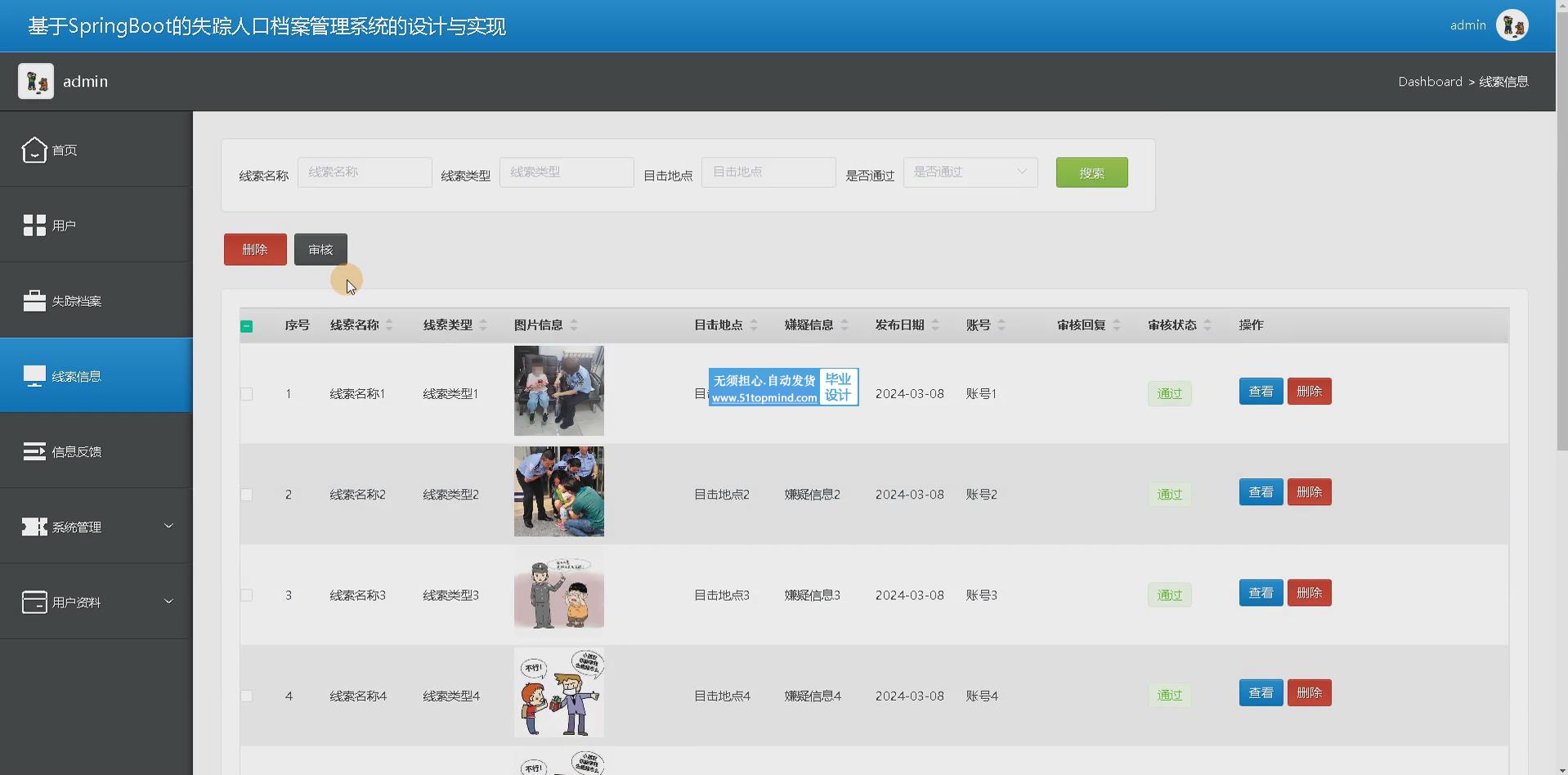This screenshot has height=775, width=1568.
Task: Click 删除 for 线索名称4
Action: pyautogui.click(x=1309, y=693)
